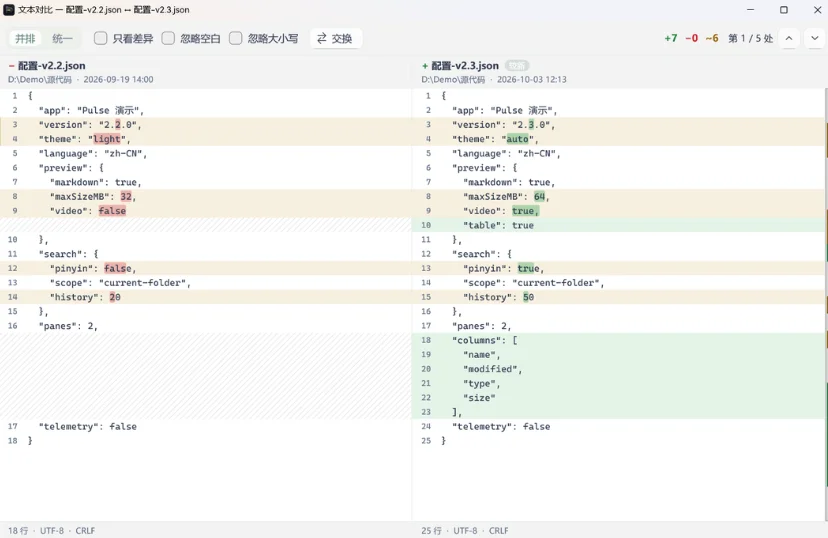Switch to 统一 unified view
The image size is (828, 538).
(62, 39)
